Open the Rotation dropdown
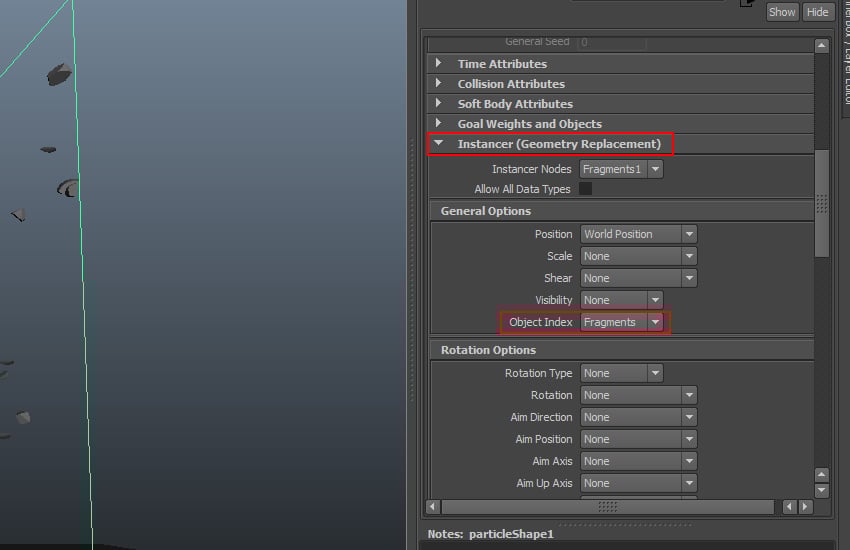The width and height of the screenshot is (850, 550). pyautogui.click(x=639, y=395)
